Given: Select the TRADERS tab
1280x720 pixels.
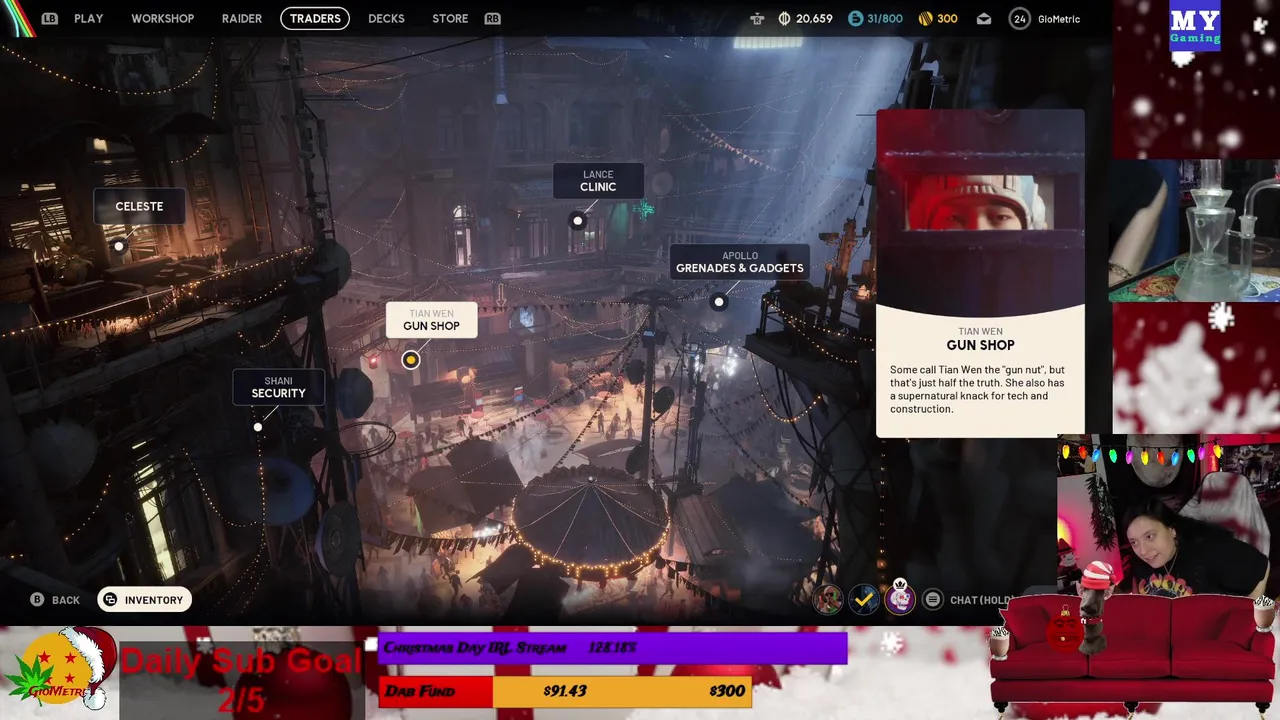Looking at the screenshot, I should pos(315,18).
